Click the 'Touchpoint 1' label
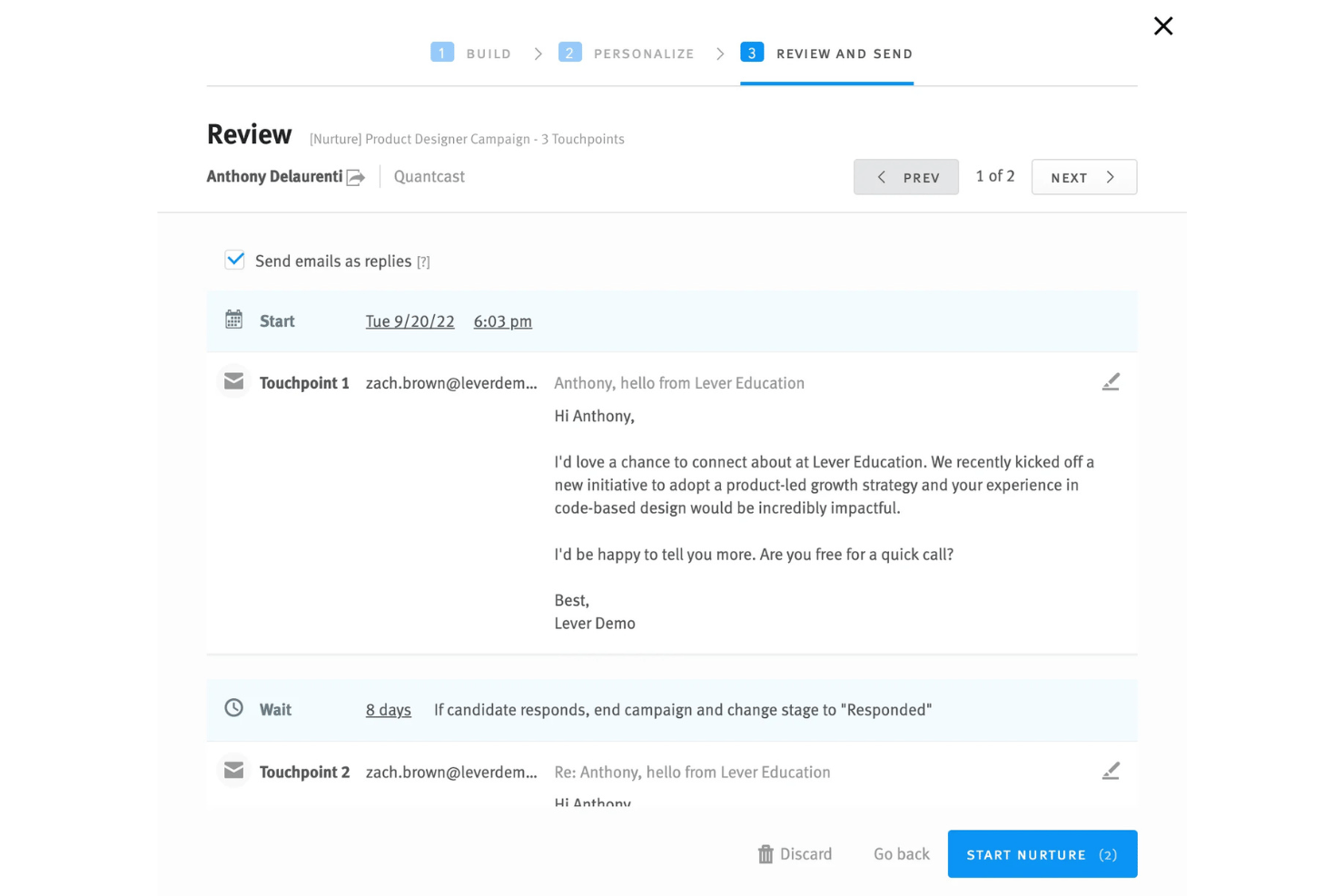The width and height of the screenshot is (1344, 896). (x=304, y=383)
